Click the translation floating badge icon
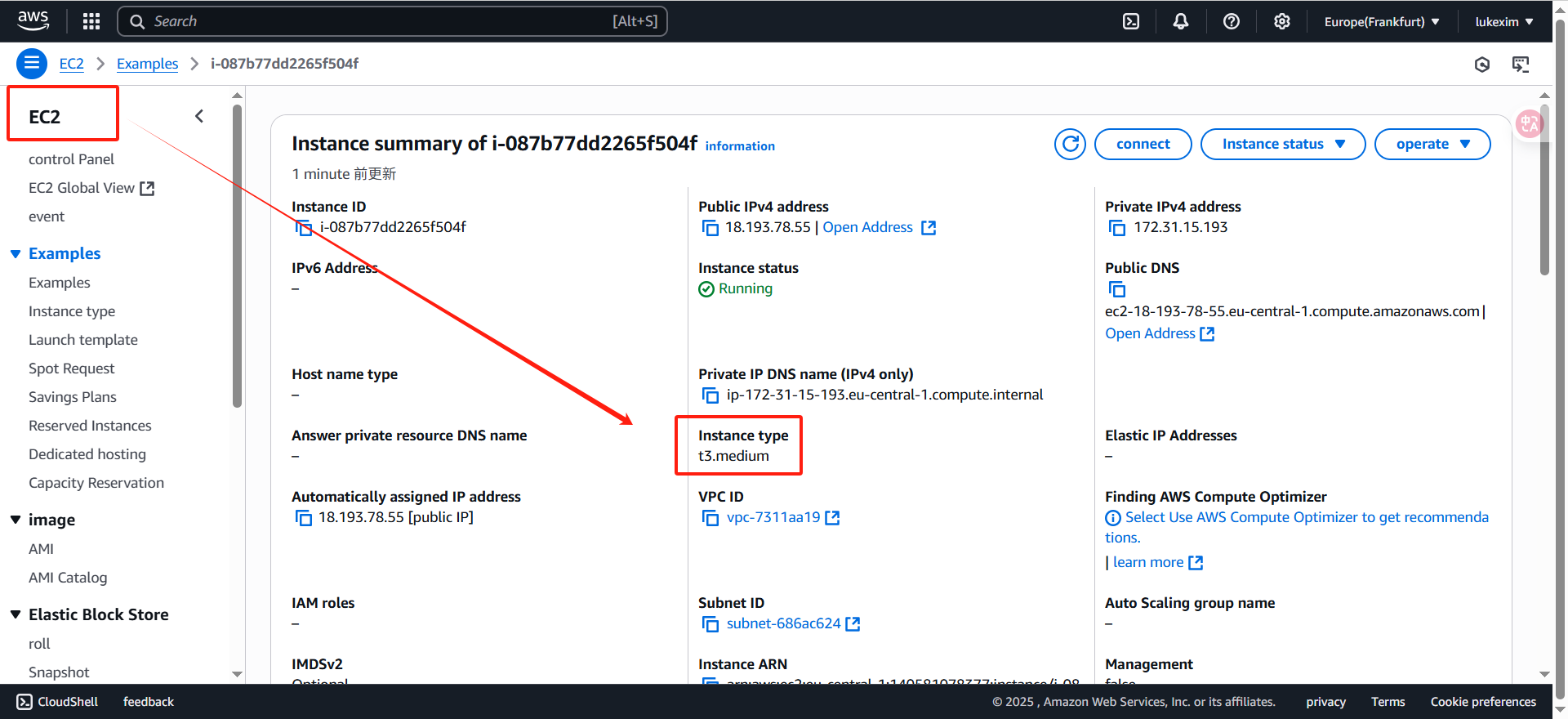Screen dimensions: 1568x719 [x=1528, y=124]
